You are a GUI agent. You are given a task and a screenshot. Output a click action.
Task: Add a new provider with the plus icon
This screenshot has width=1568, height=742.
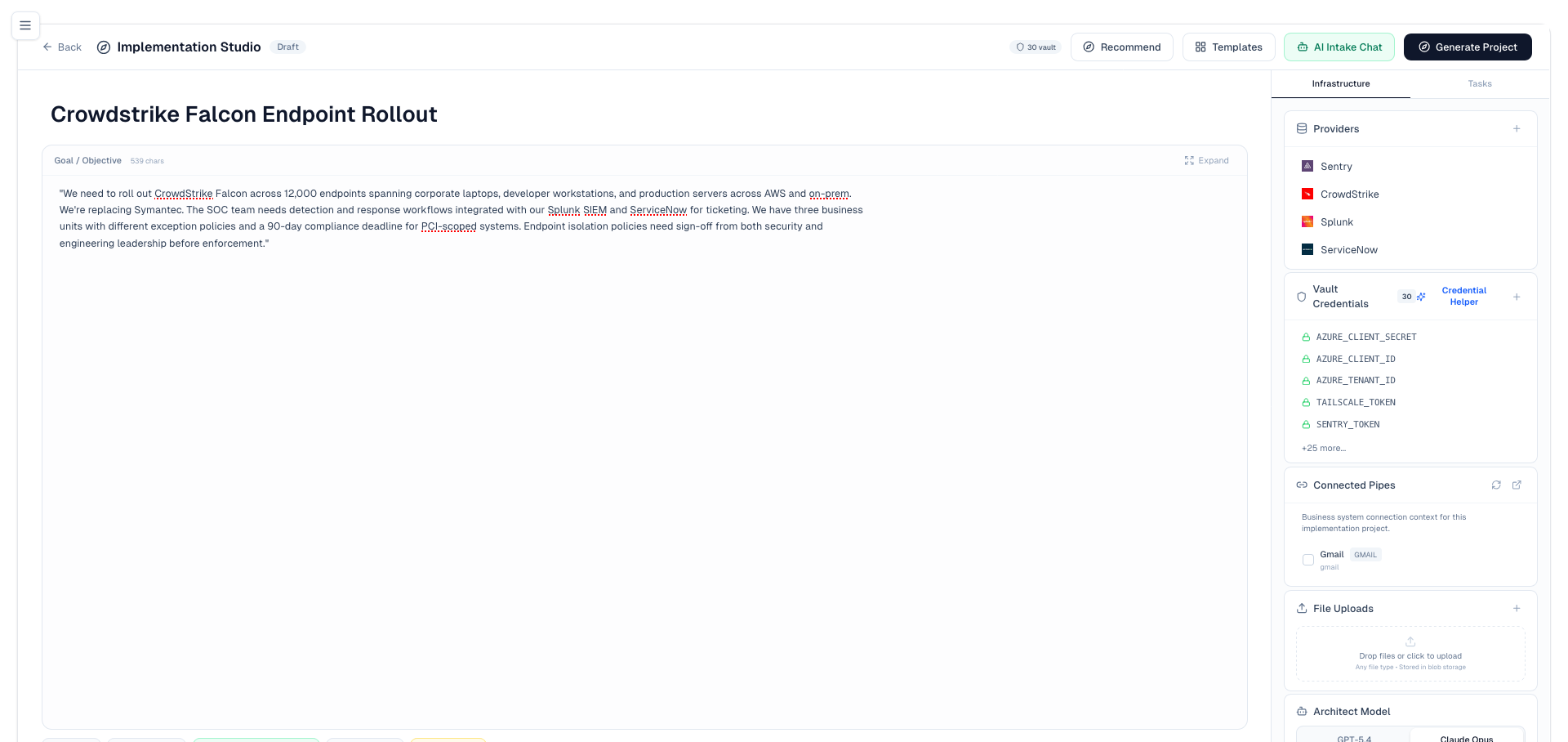click(1517, 129)
